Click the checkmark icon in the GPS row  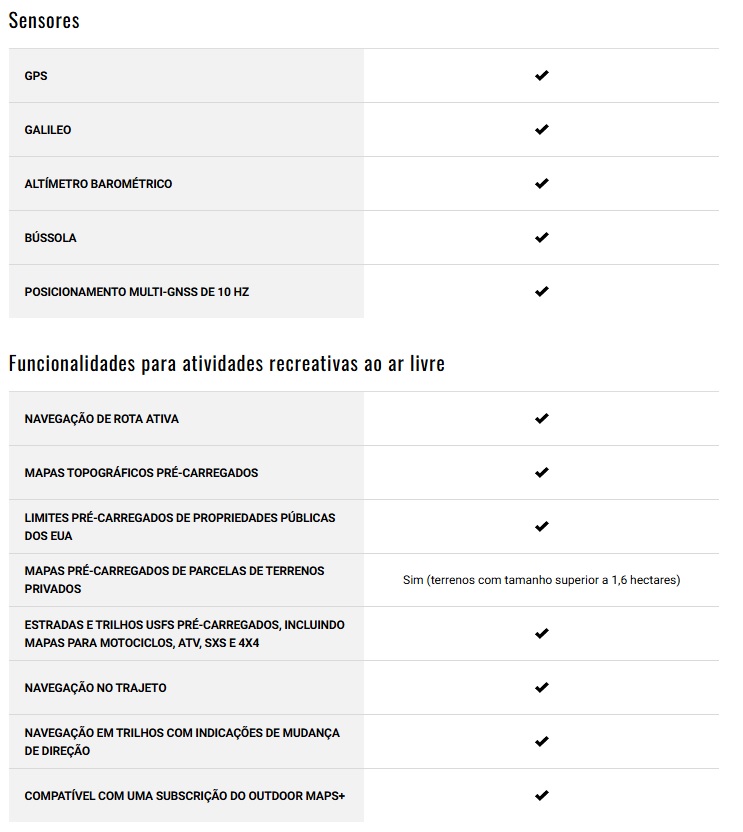[x=541, y=76]
